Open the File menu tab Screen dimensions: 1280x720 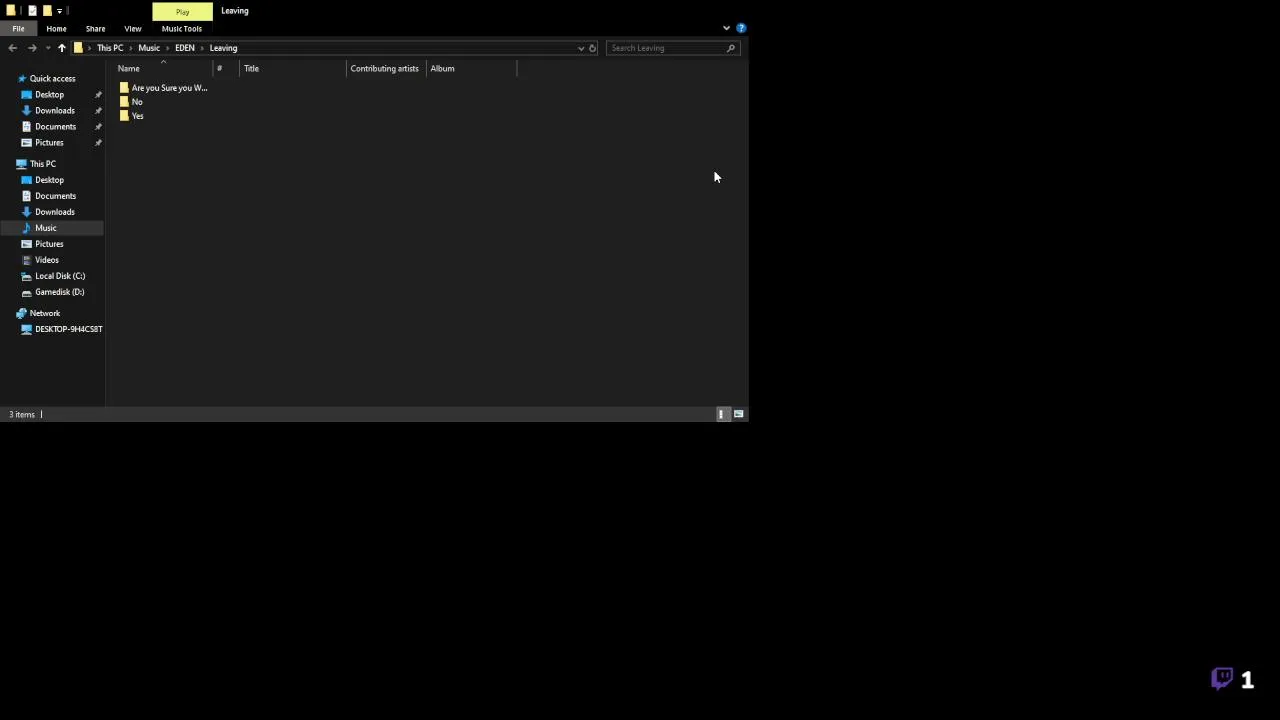click(18, 28)
